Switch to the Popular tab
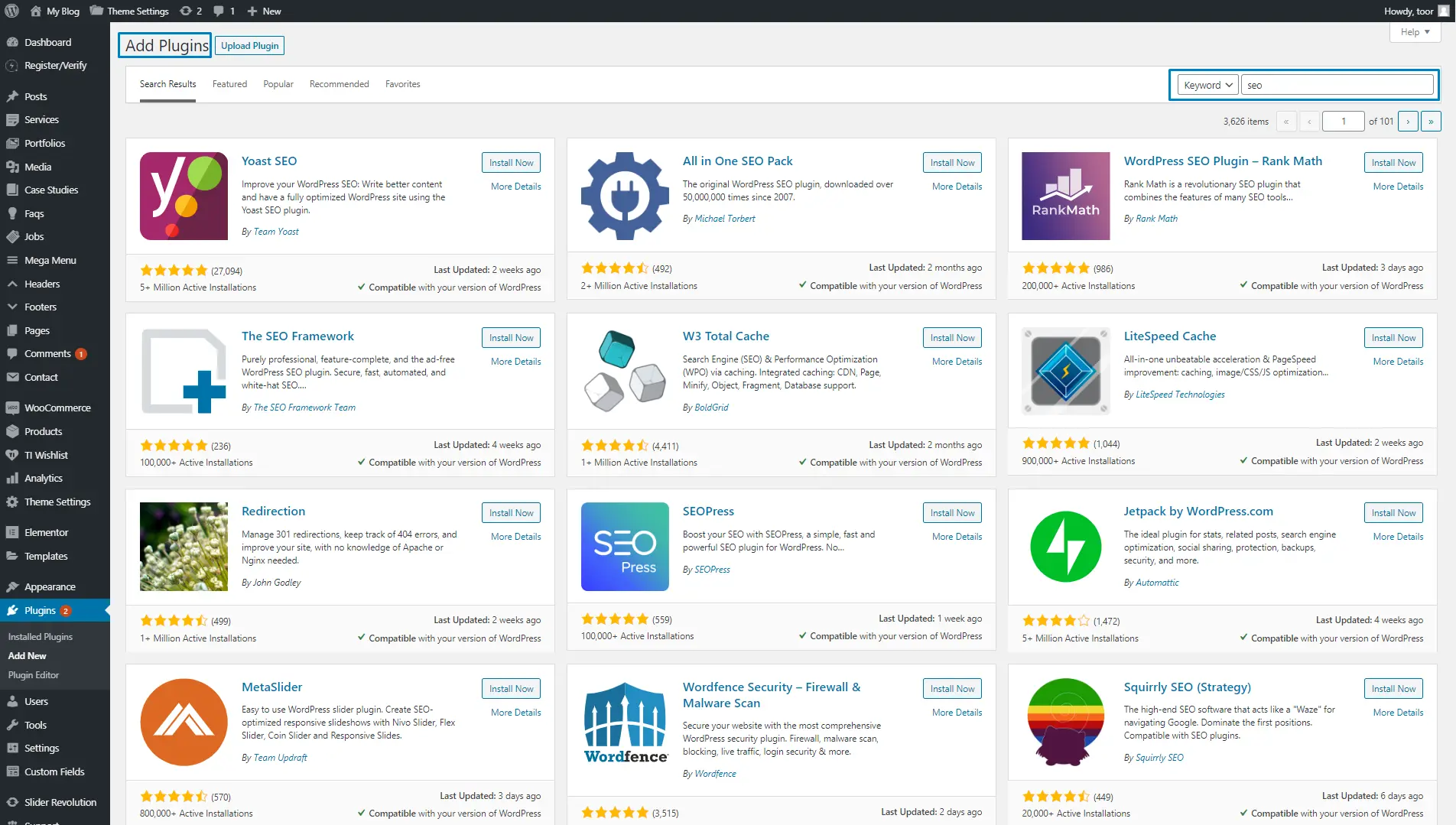The width and height of the screenshot is (1456, 825). 278,84
